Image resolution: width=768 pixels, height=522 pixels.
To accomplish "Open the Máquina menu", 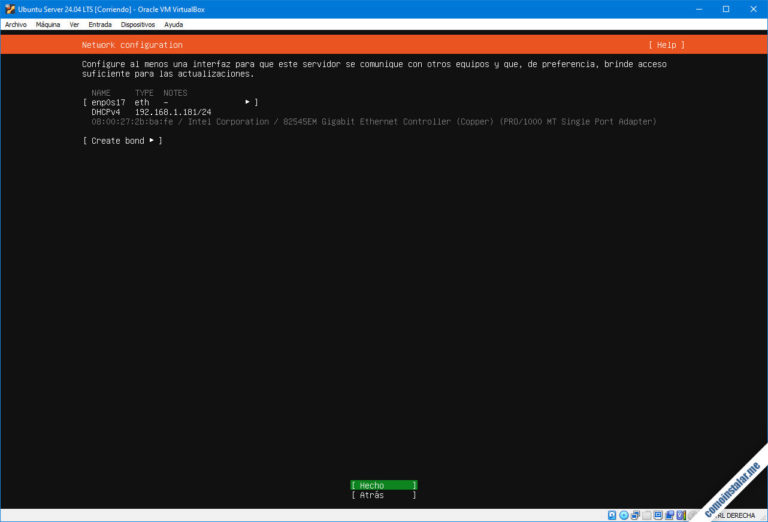I will (x=48, y=24).
